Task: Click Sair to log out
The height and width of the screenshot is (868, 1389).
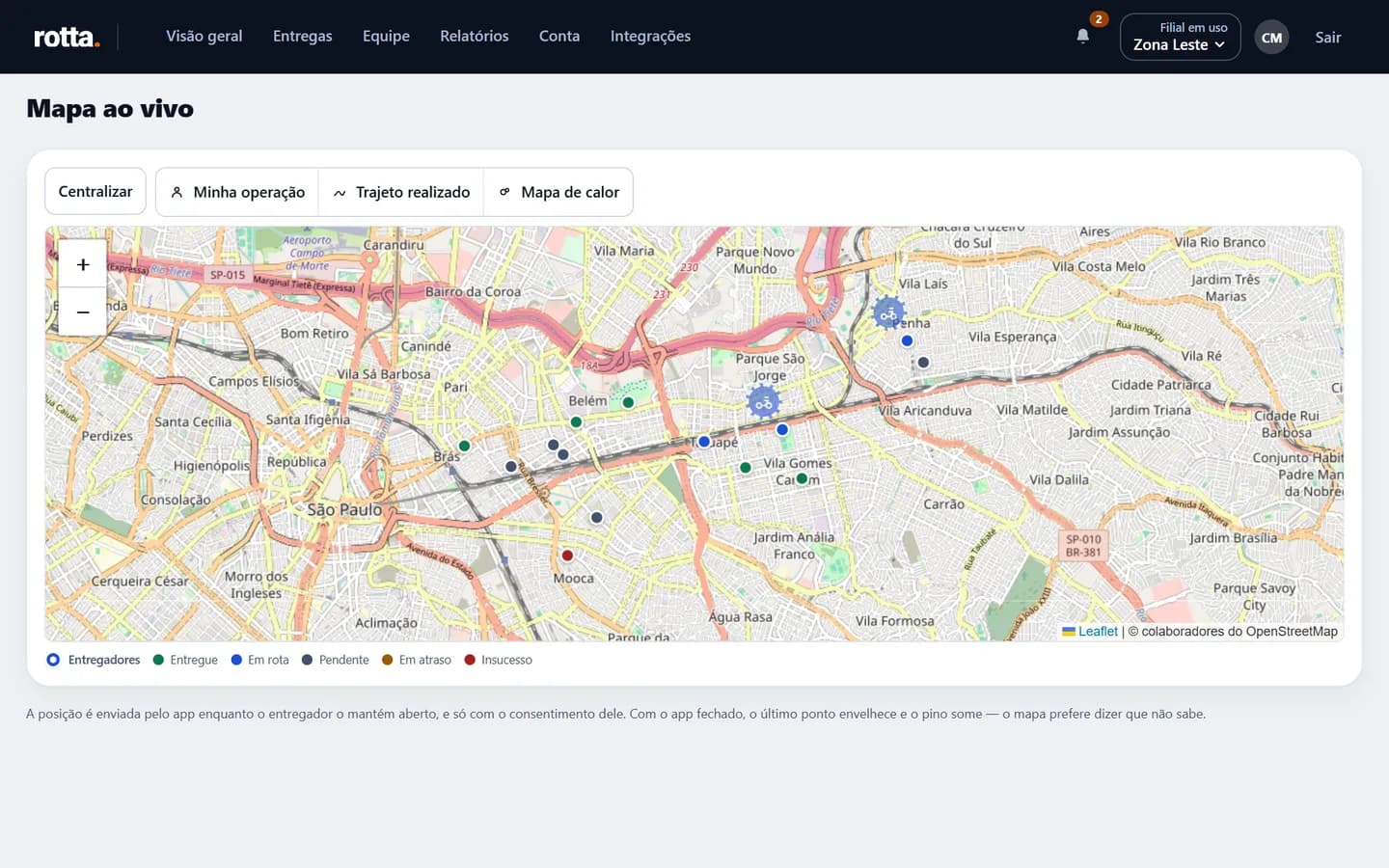Action: 1328,38
